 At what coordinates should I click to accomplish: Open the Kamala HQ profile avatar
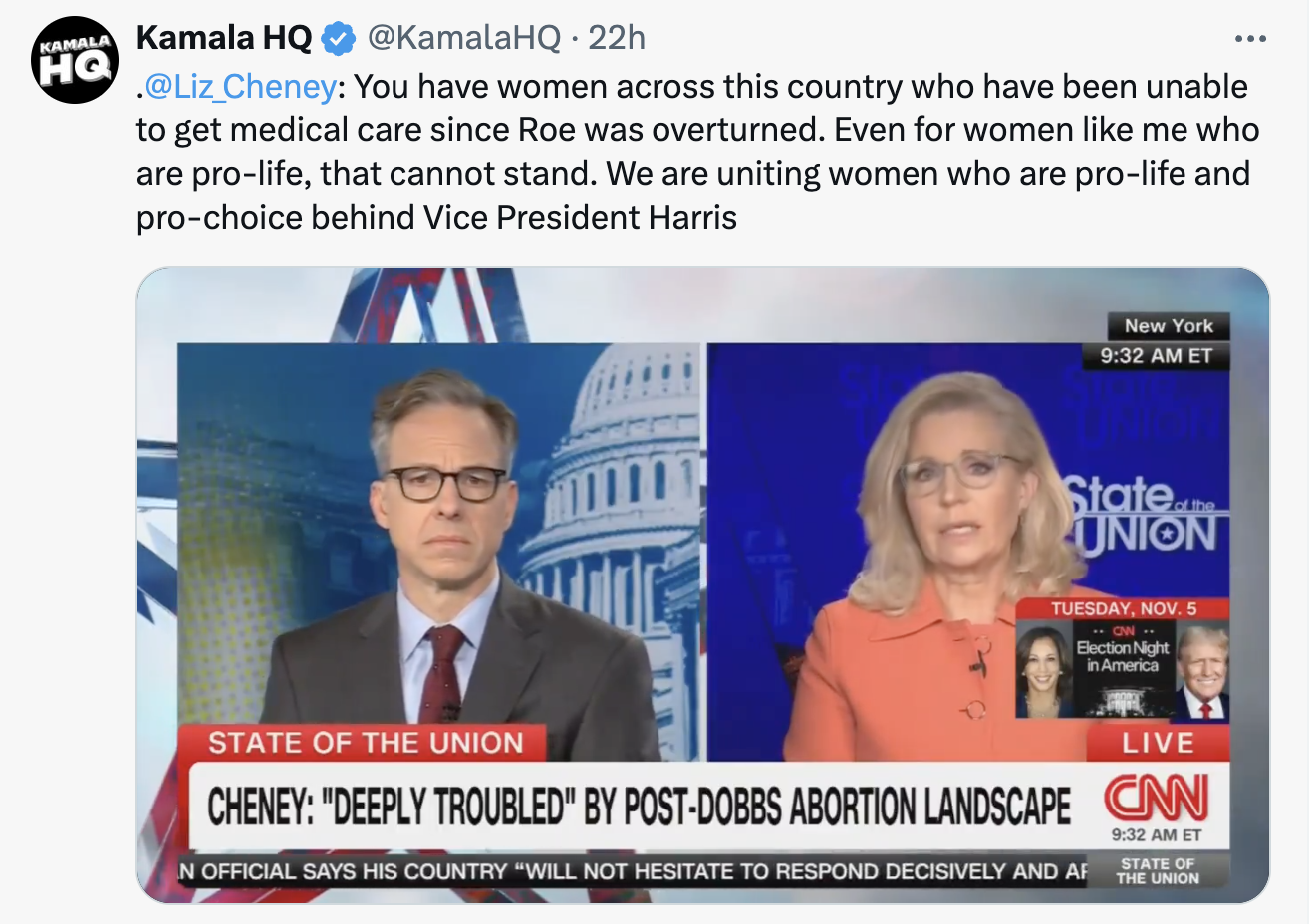pyautogui.click(x=75, y=60)
